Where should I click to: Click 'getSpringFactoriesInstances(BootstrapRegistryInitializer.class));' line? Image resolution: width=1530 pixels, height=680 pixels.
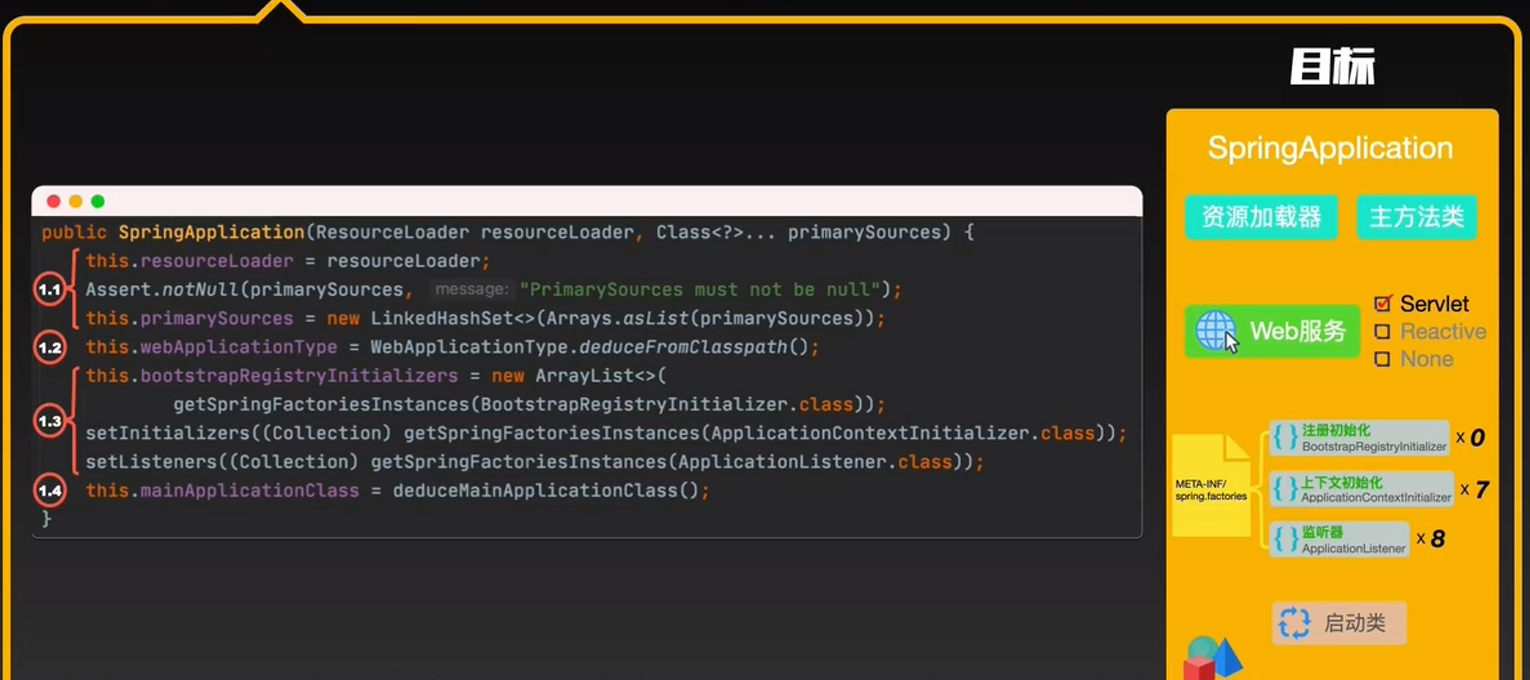click(529, 405)
